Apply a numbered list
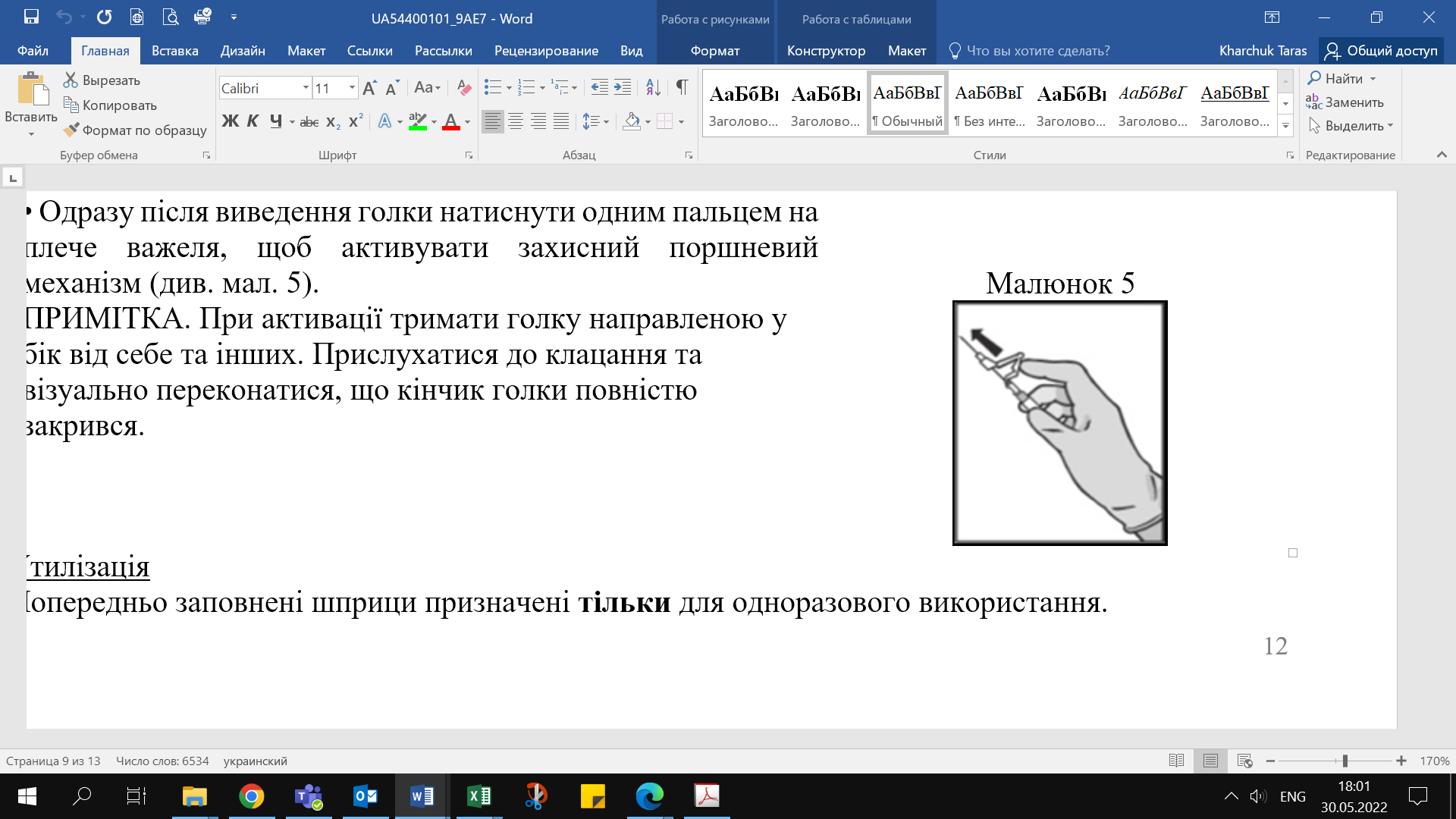The height and width of the screenshot is (819, 1456). click(x=526, y=88)
